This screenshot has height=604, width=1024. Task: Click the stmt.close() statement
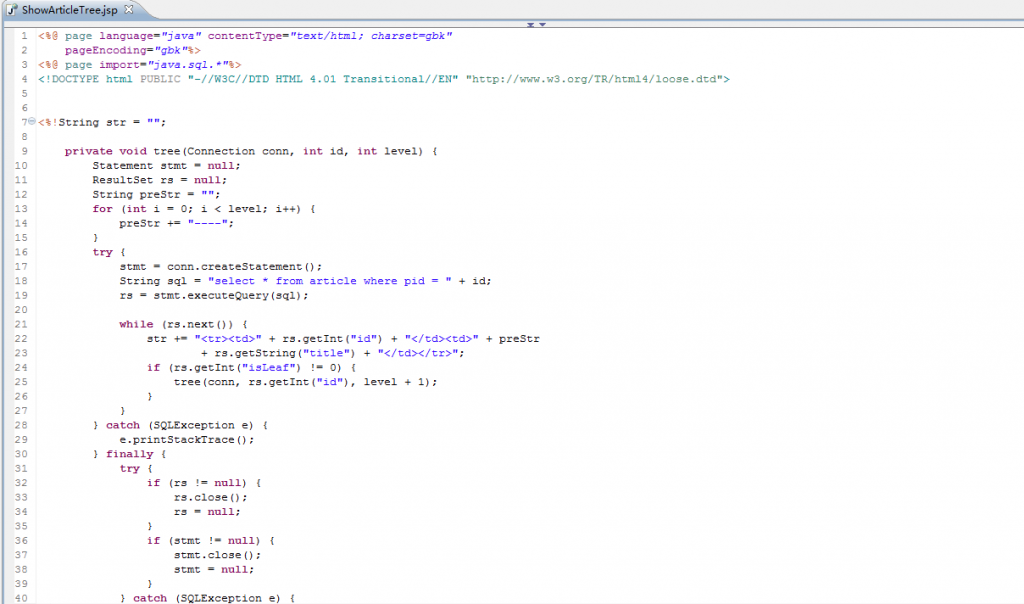point(217,555)
